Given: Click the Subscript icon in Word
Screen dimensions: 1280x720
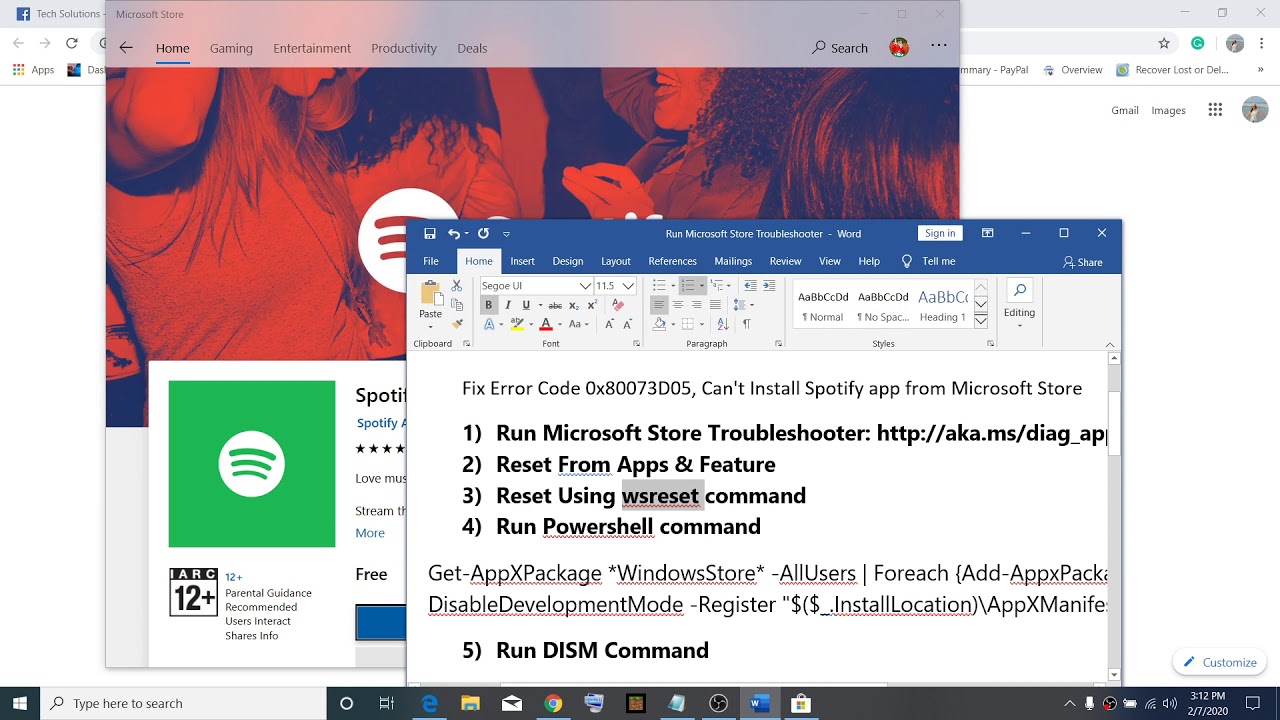Looking at the screenshot, I should pyautogui.click(x=574, y=305).
